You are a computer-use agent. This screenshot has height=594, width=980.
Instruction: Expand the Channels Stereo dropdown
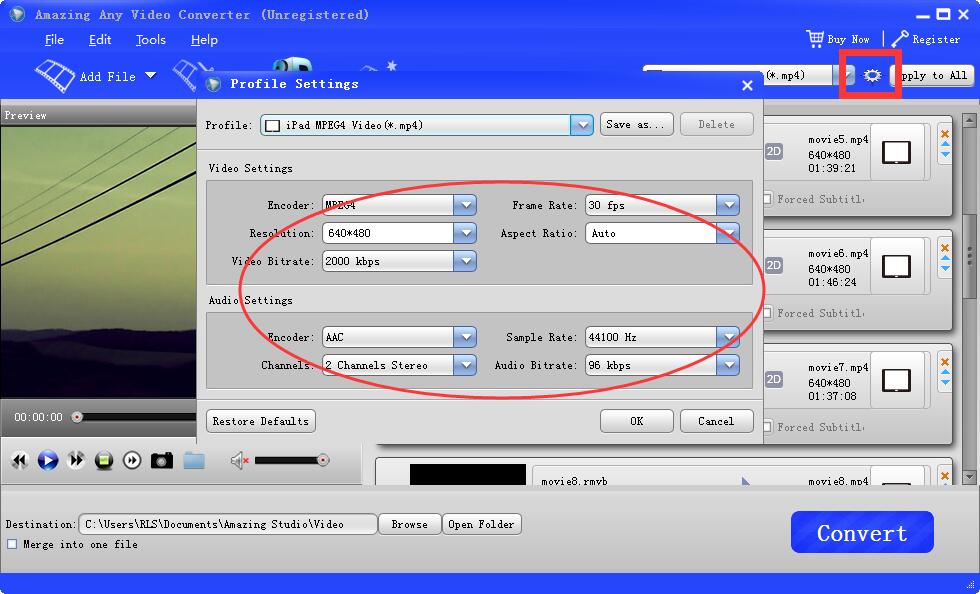pos(465,365)
